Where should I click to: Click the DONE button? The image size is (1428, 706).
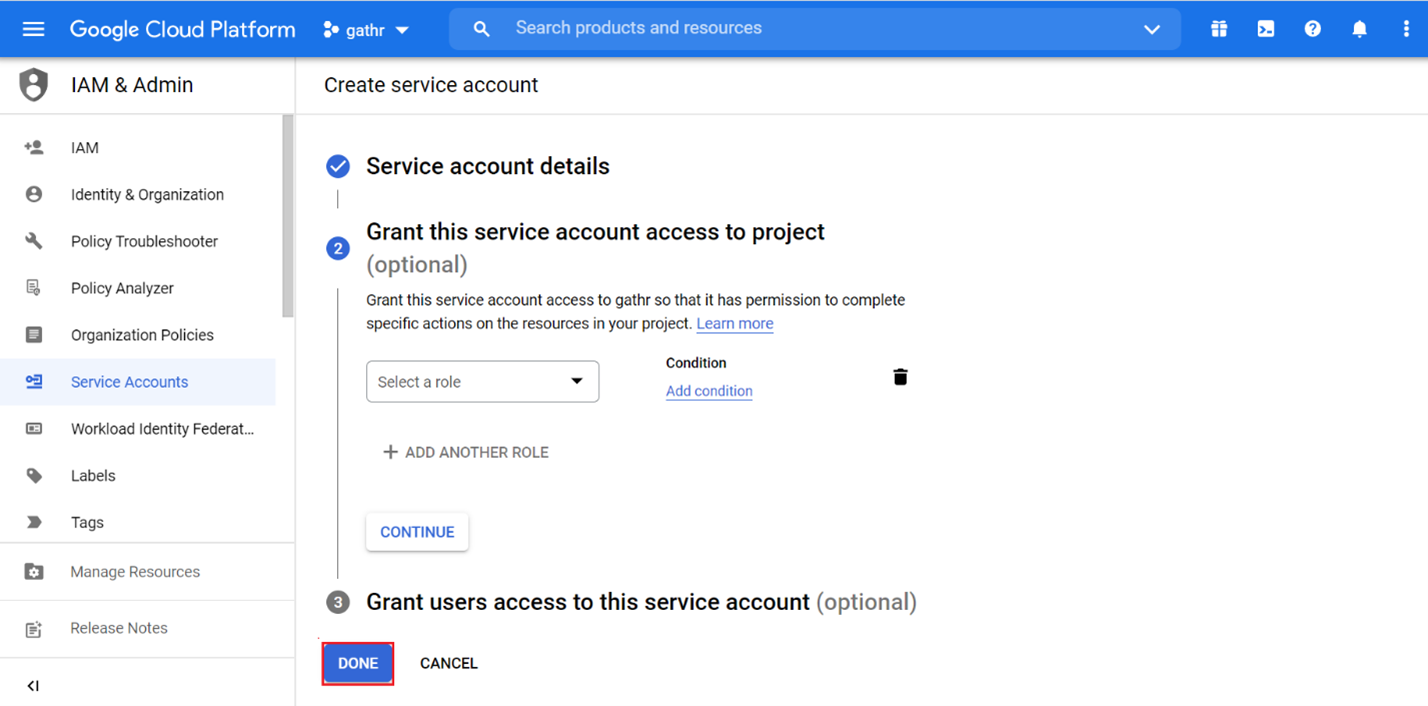(x=357, y=662)
